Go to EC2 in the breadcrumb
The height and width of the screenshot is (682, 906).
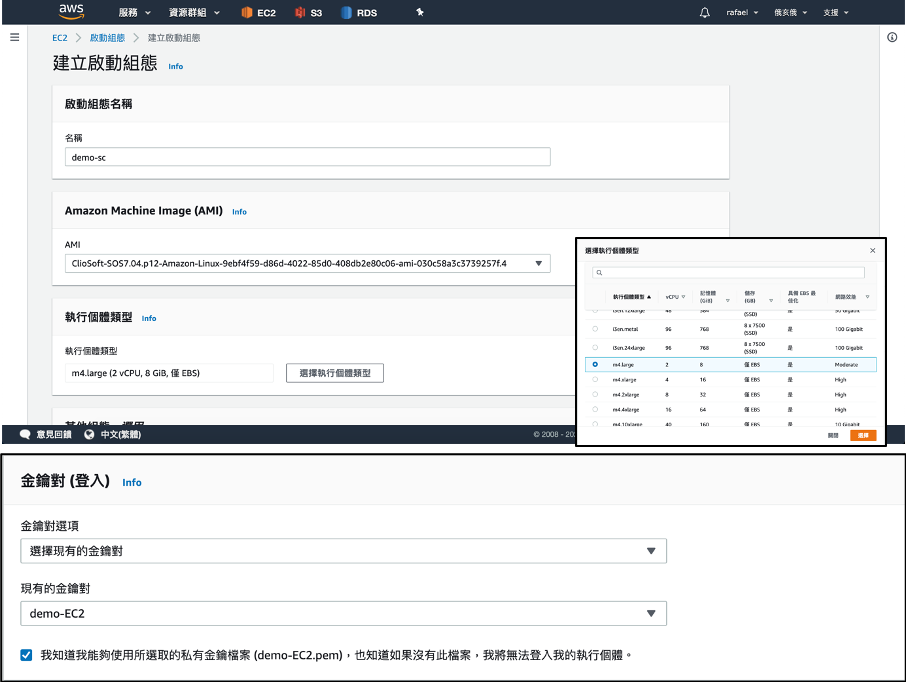pos(60,38)
